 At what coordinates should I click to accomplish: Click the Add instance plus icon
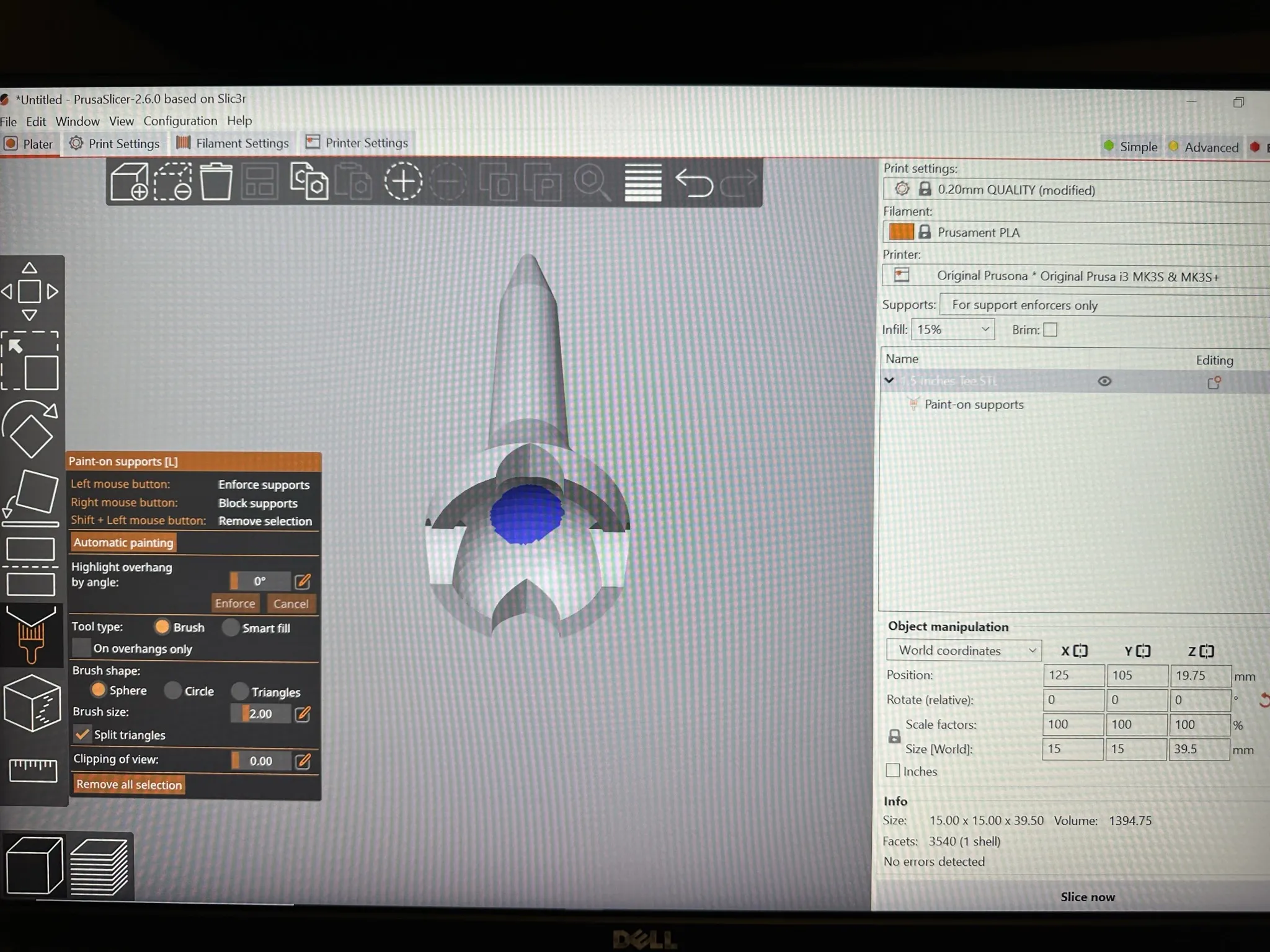[x=403, y=182]
